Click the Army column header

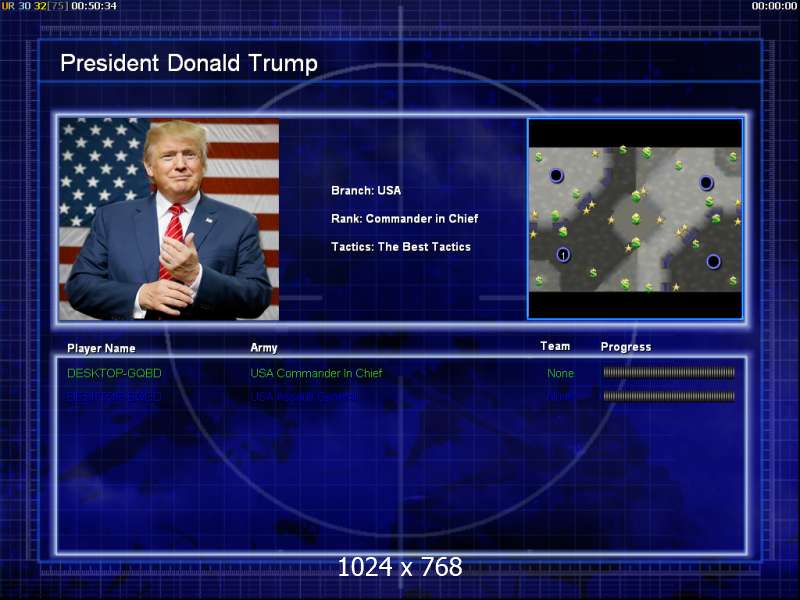pyautogui.click(x=264, y=348)
